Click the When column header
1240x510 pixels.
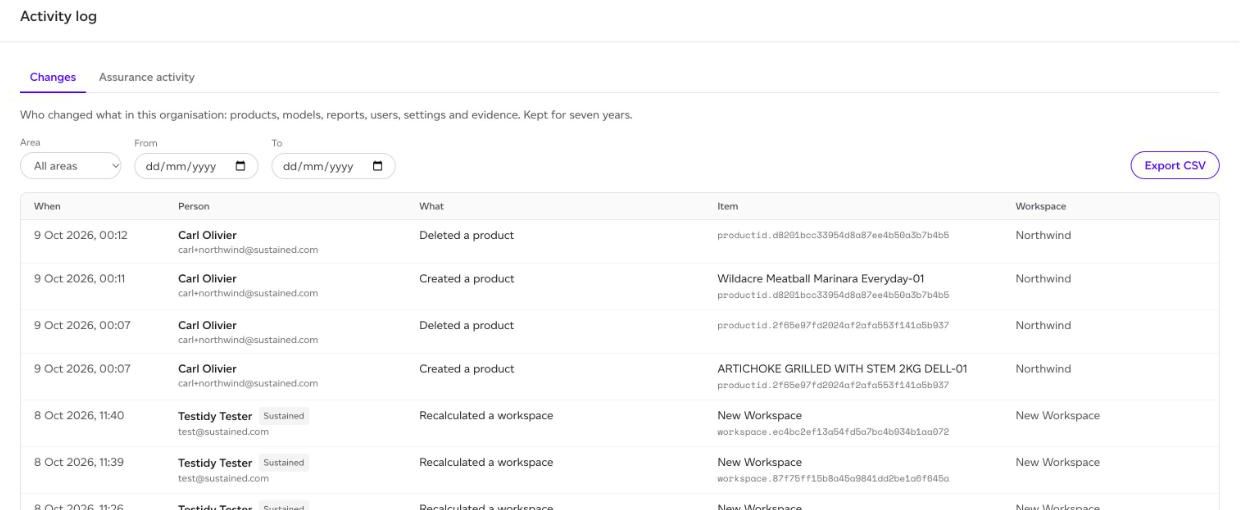[x=47, y=206]
